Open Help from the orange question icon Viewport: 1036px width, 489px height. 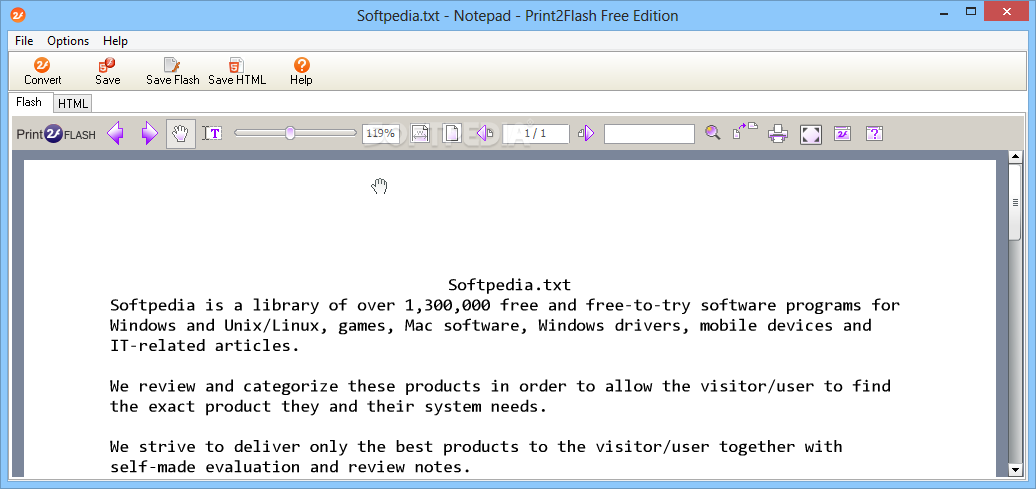tap(301, 71)
